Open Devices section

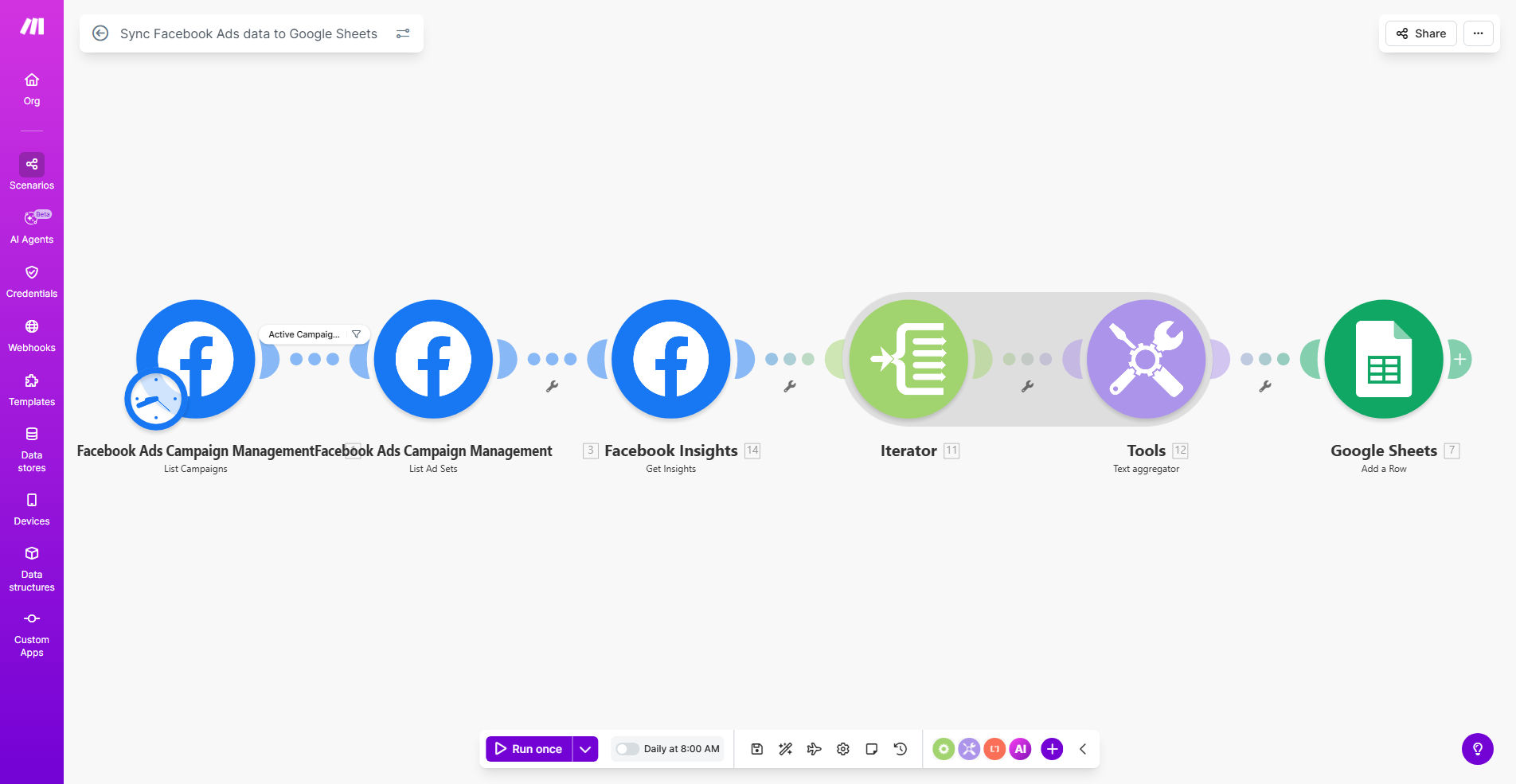click(x=32, y=509)
